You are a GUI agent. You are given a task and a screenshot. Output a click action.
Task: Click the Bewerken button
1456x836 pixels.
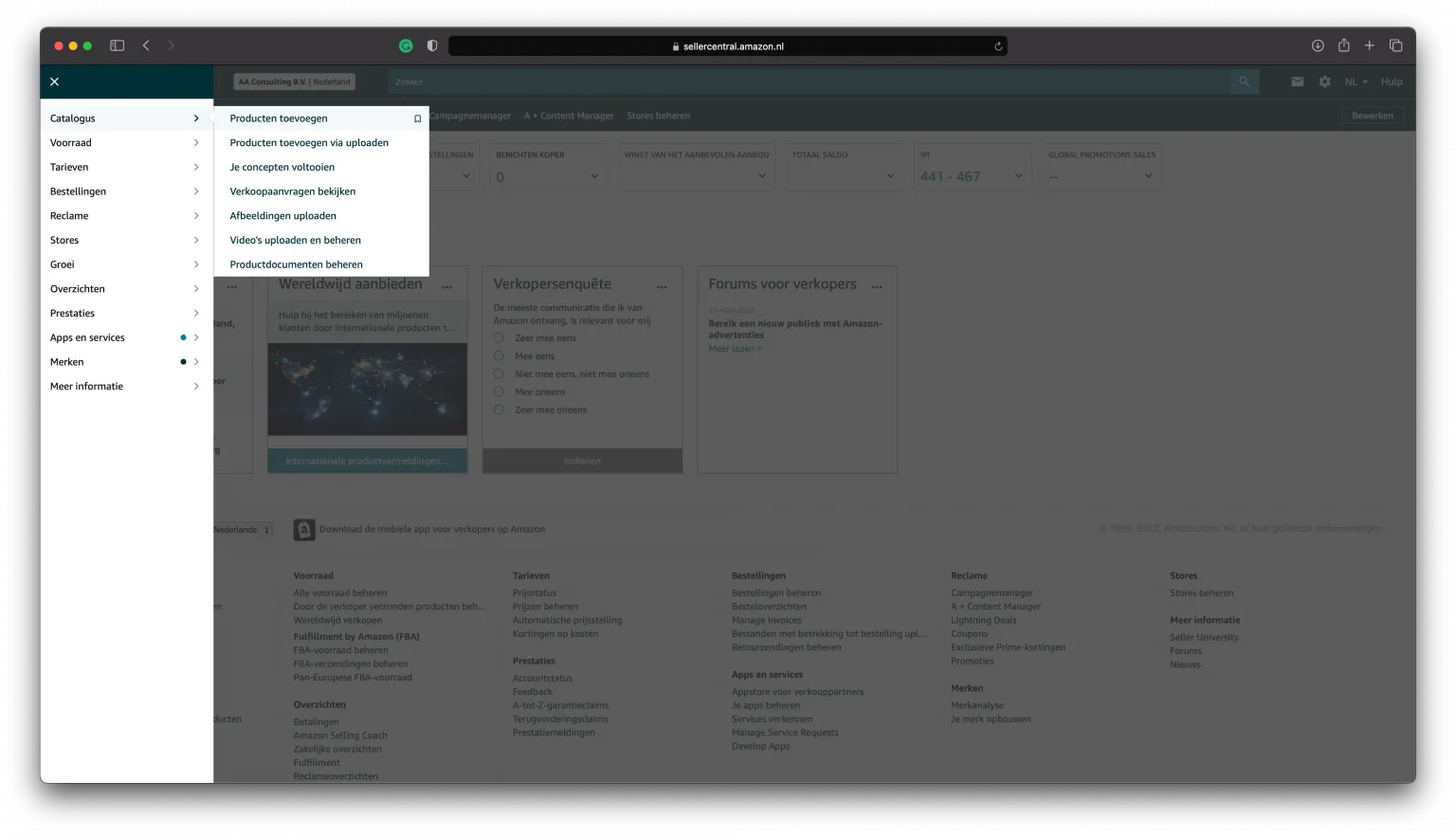[1372, 116]
